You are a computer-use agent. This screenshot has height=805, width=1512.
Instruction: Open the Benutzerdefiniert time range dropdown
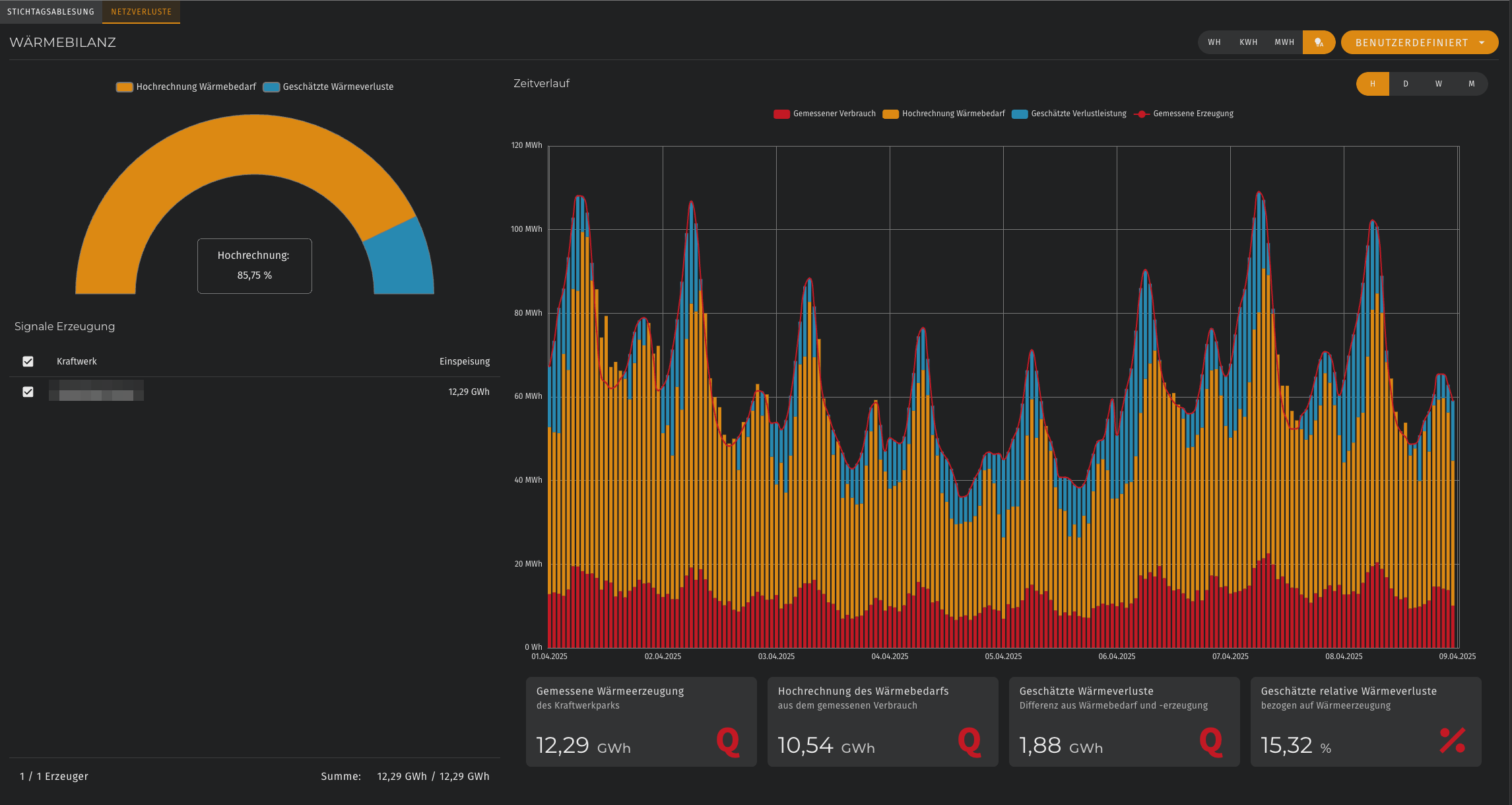[1411, 43]
